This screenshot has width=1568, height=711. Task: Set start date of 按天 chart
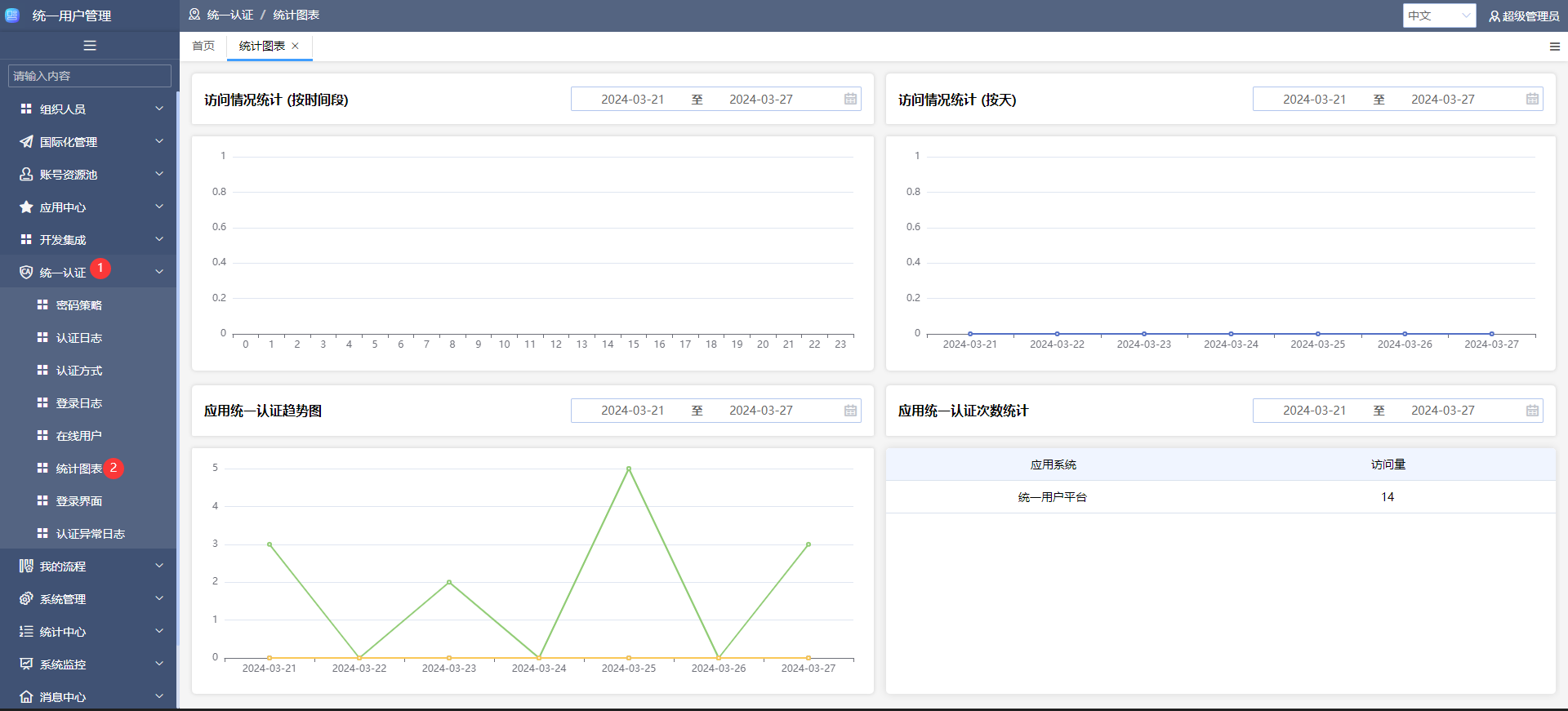click(1315, 99)
